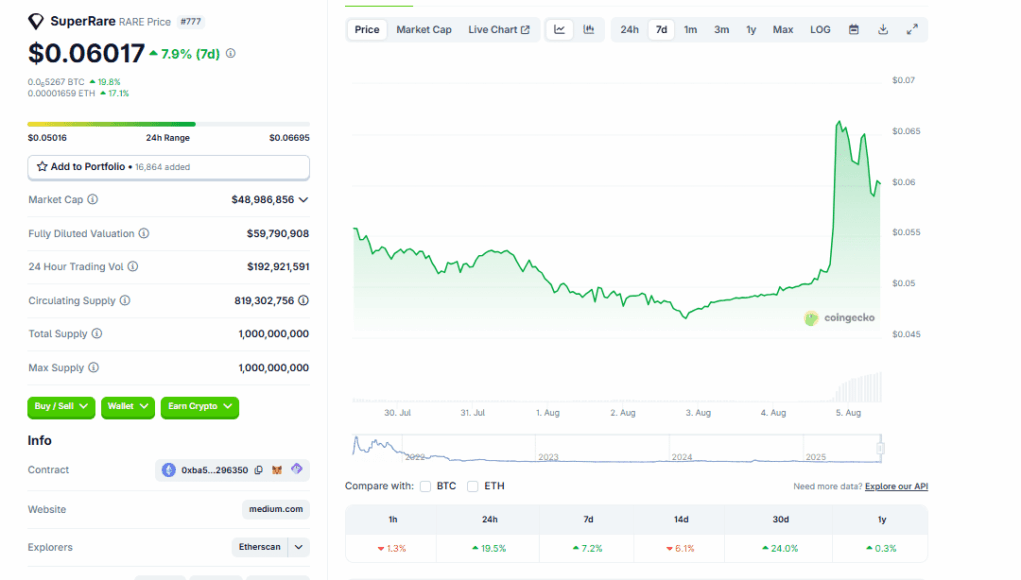Click the star icon in Add to Portfolio
The width and height of the screenshot is (1021, 580).
click(42, 167)
